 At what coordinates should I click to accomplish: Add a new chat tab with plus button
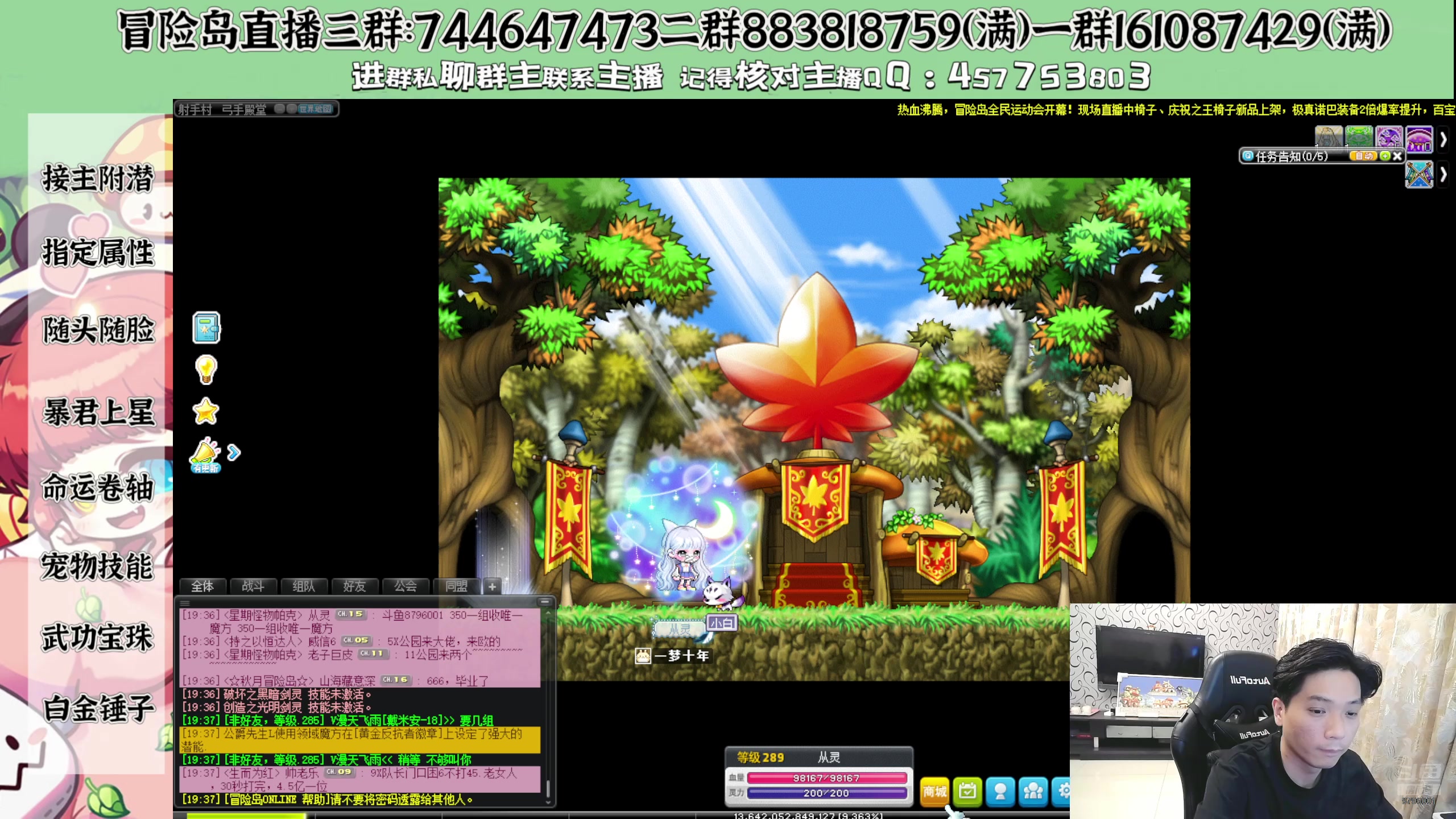pos(492,586)
